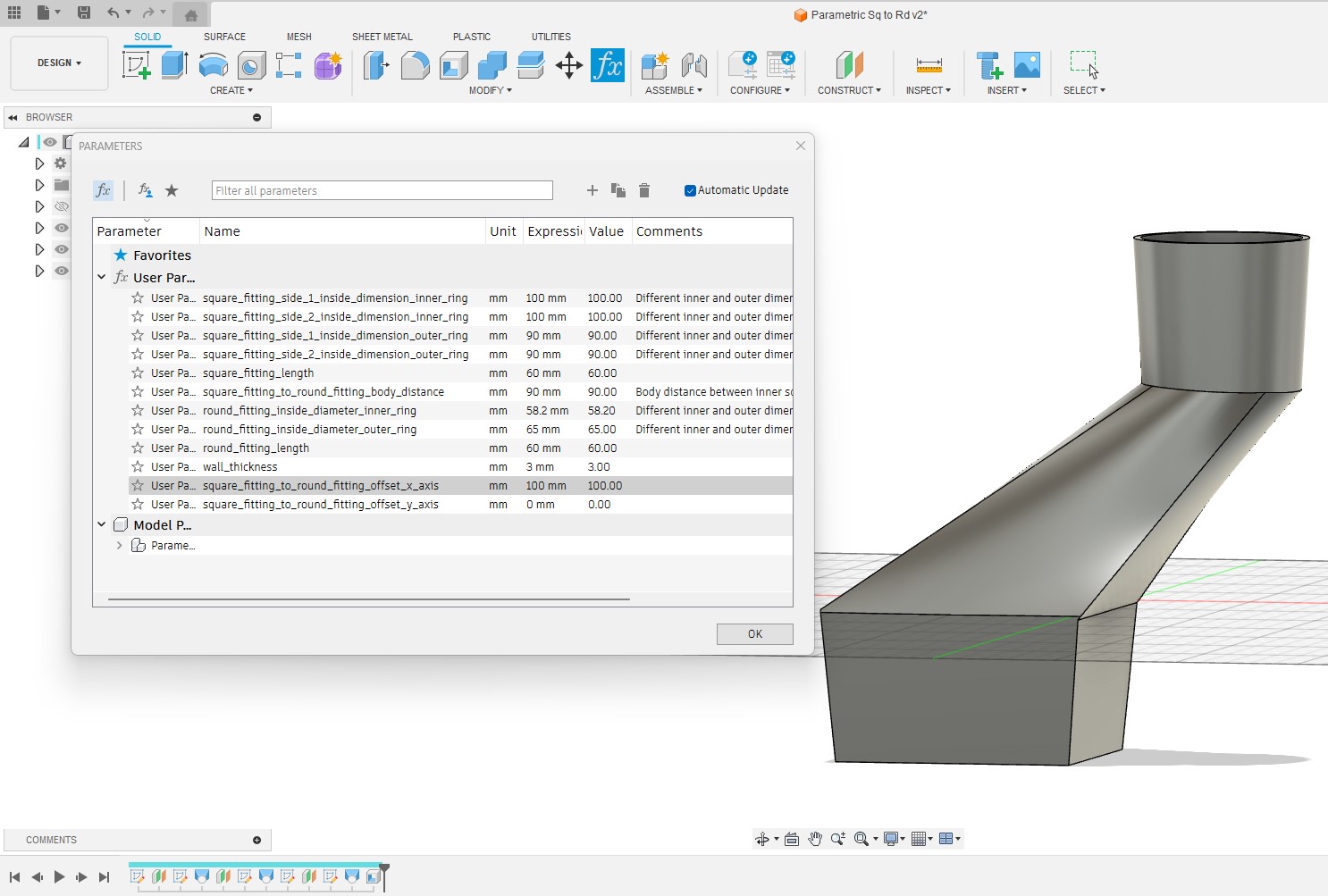Collapse the User Parameters section
The image size is (1328, 896).
(101, 277)
